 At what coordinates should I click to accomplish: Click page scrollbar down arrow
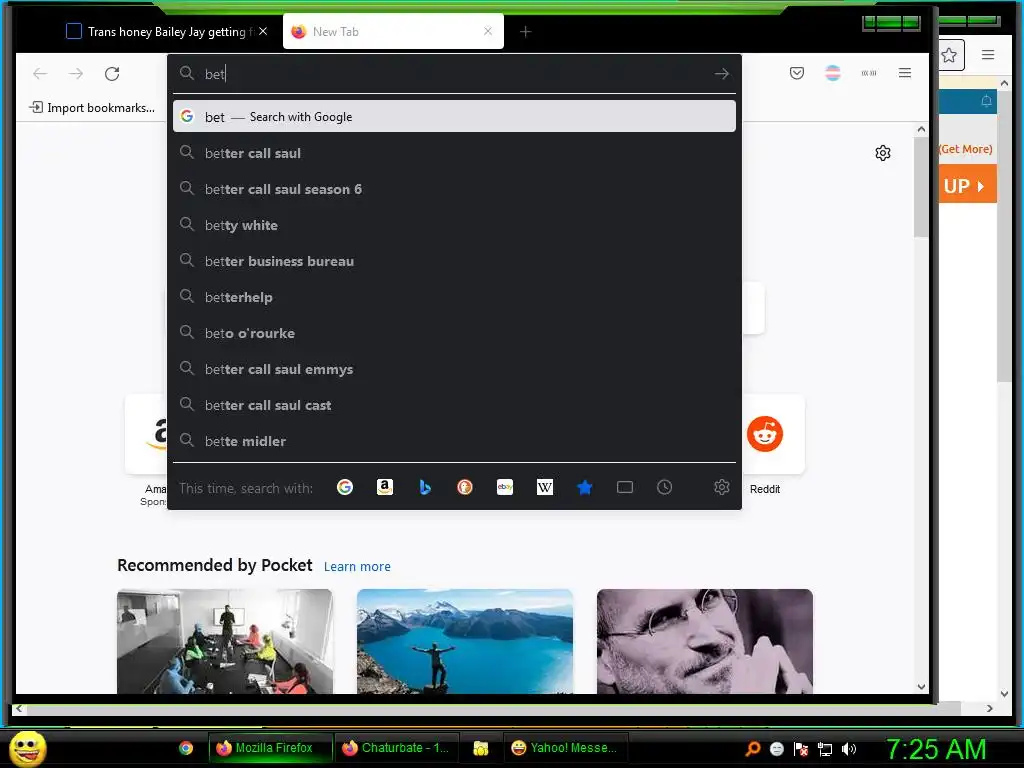click(921, 686)
